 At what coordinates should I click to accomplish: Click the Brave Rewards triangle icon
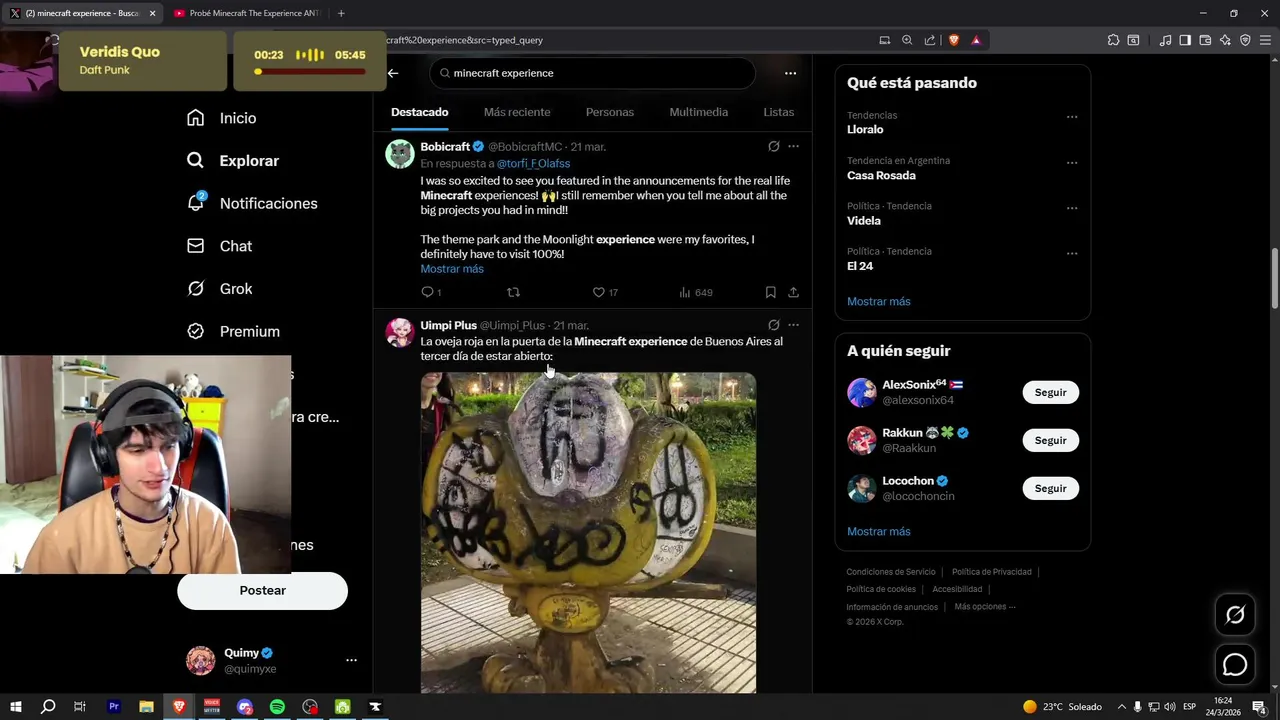(x=976, y=40)
